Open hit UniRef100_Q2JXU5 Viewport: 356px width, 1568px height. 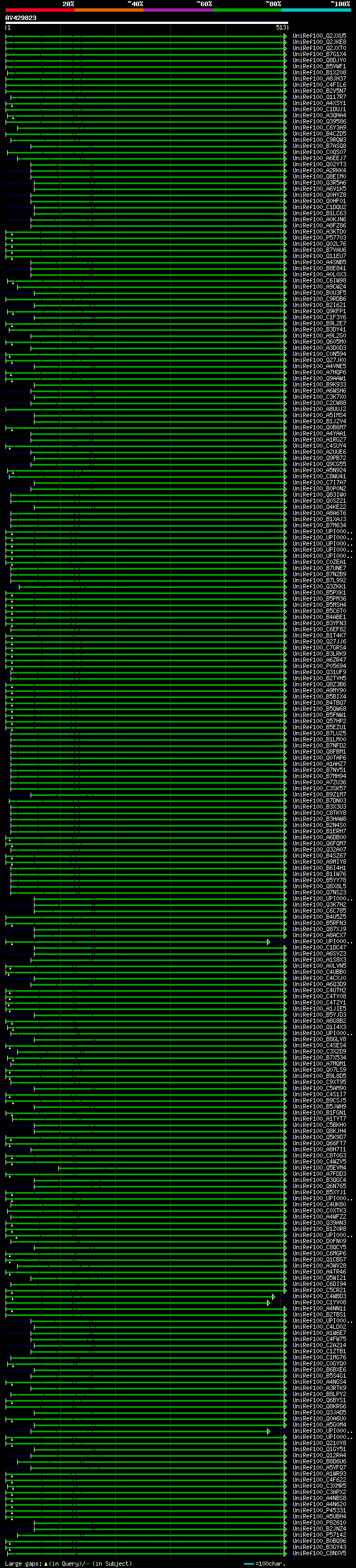(x=319, y=36)
